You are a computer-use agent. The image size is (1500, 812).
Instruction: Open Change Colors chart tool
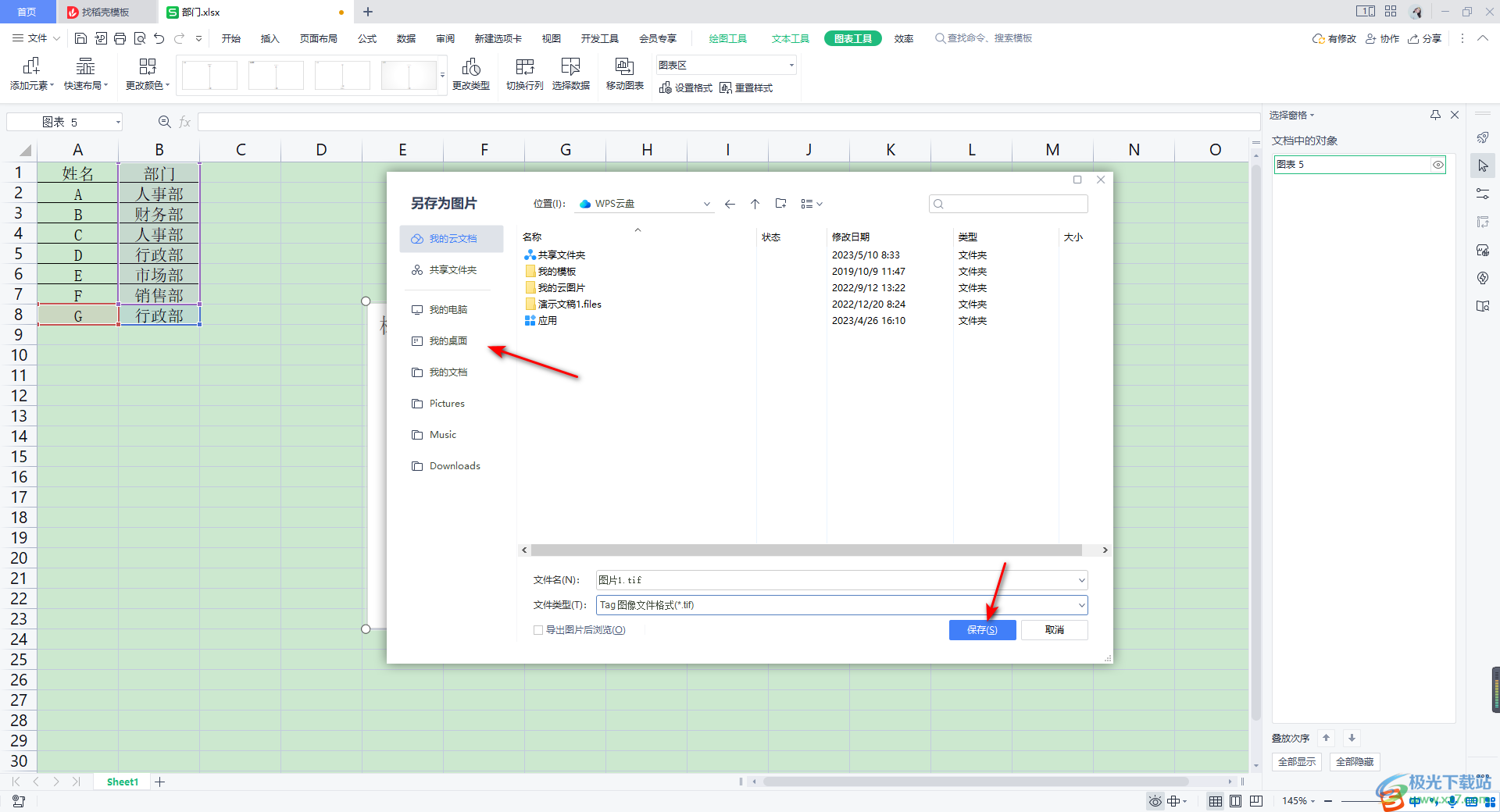pos(148,75)
